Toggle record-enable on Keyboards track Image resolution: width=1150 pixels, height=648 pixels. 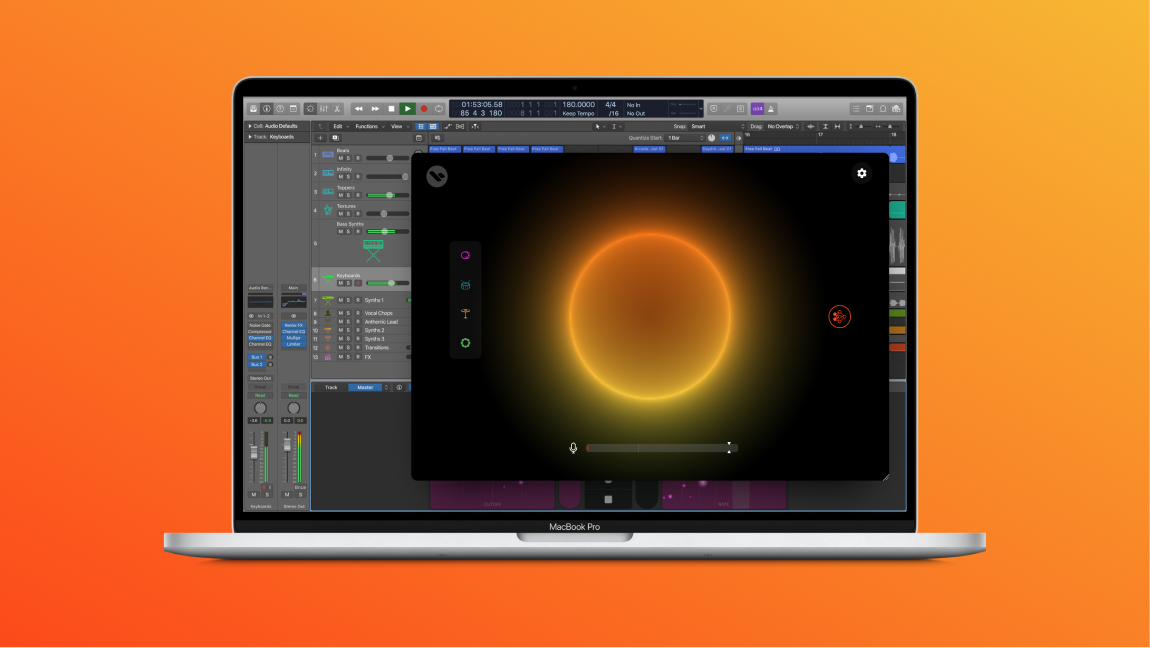point(358,283)
